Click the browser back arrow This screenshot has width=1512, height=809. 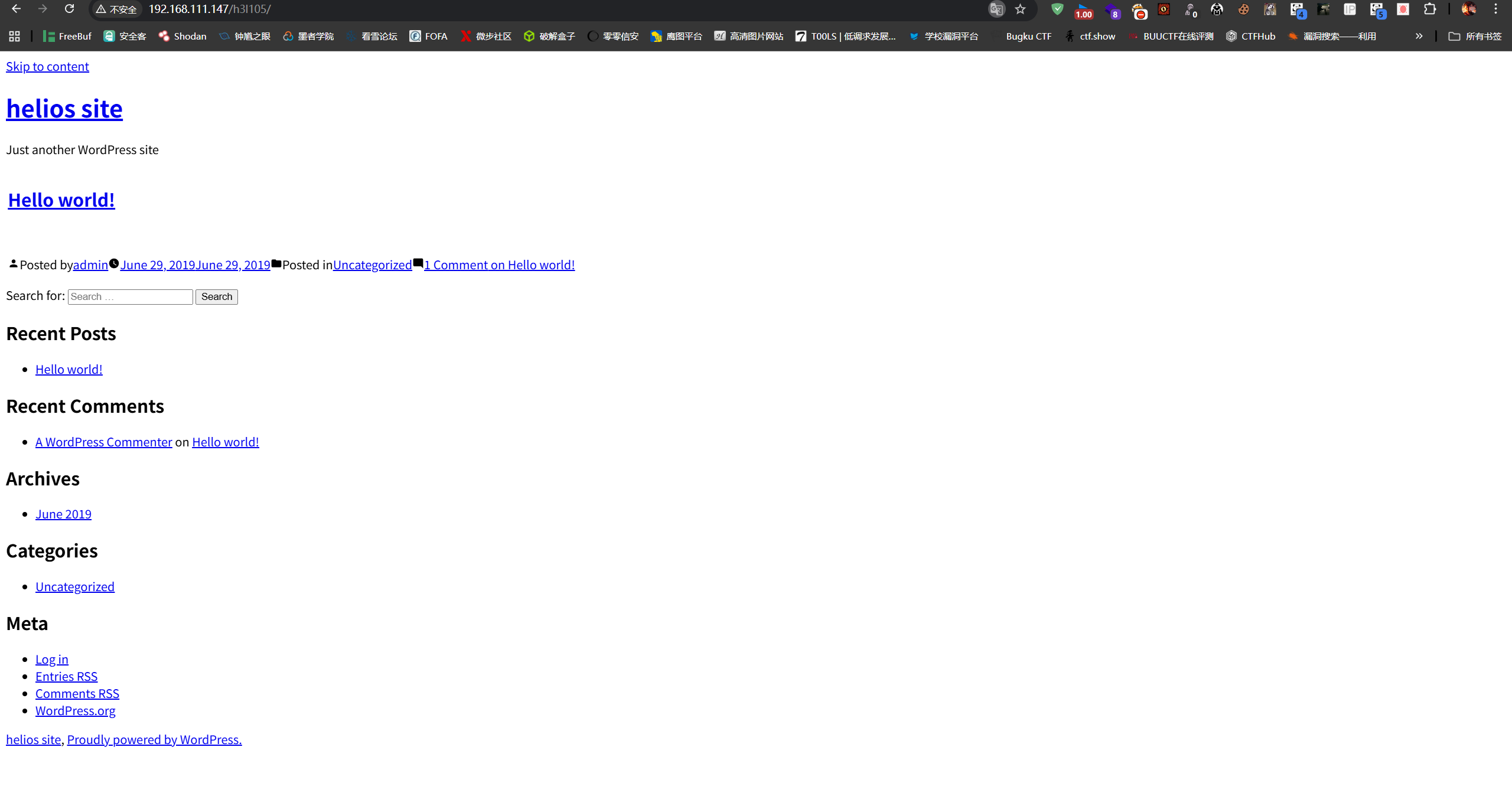point(16,9)
